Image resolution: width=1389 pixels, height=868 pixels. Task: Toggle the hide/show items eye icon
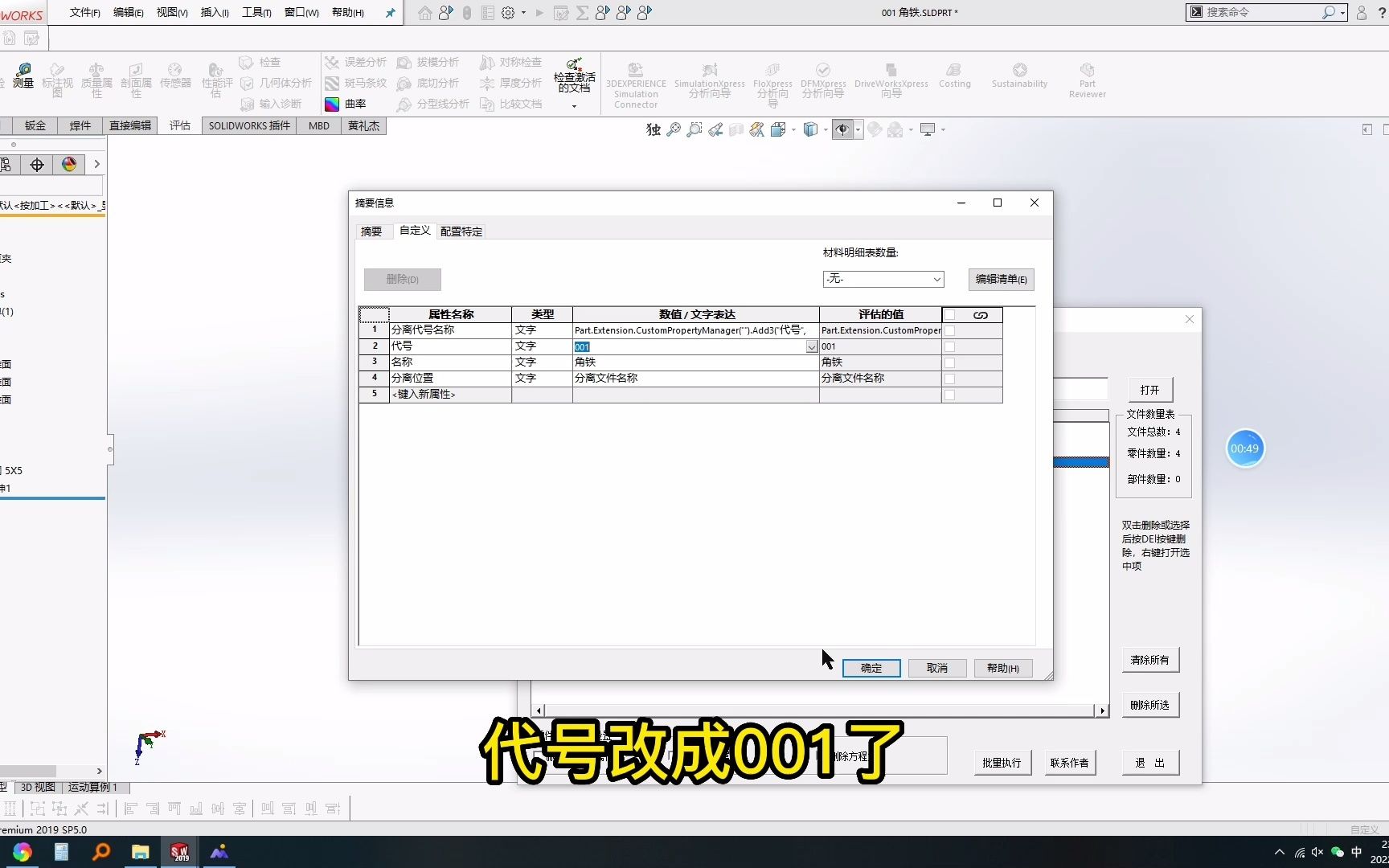point(842,129)
